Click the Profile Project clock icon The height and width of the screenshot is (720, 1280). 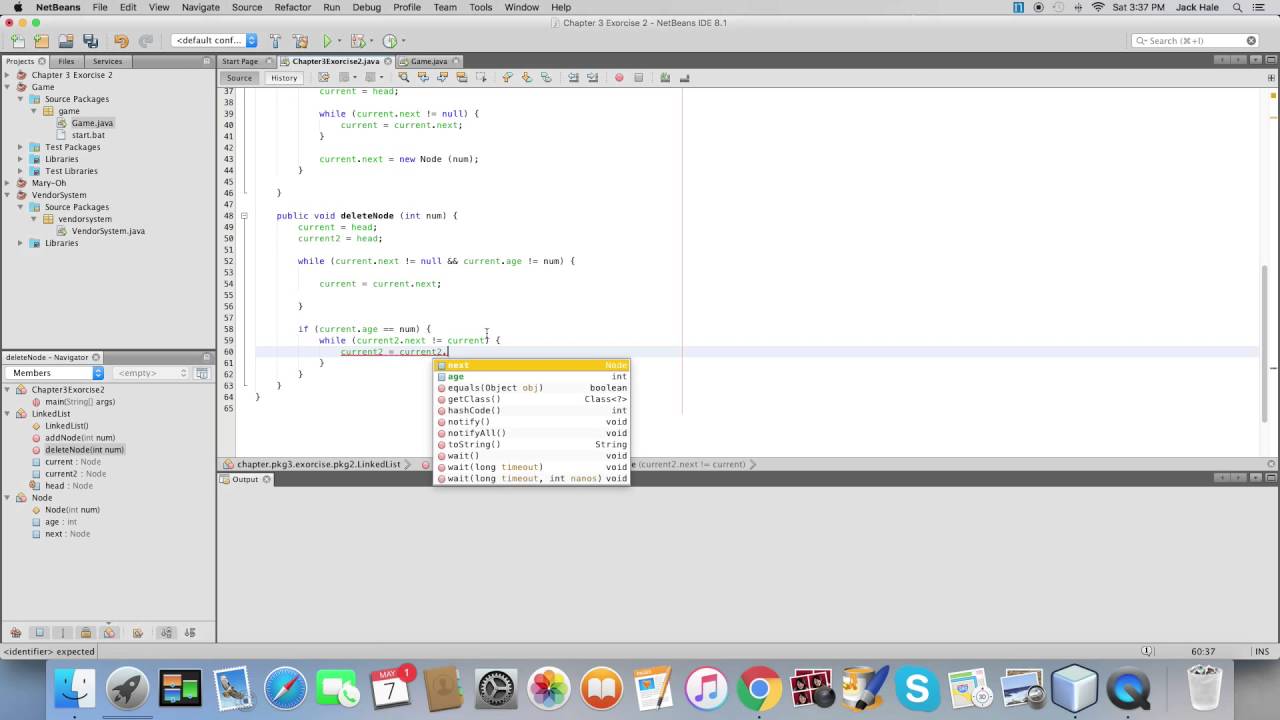(389, 41)
